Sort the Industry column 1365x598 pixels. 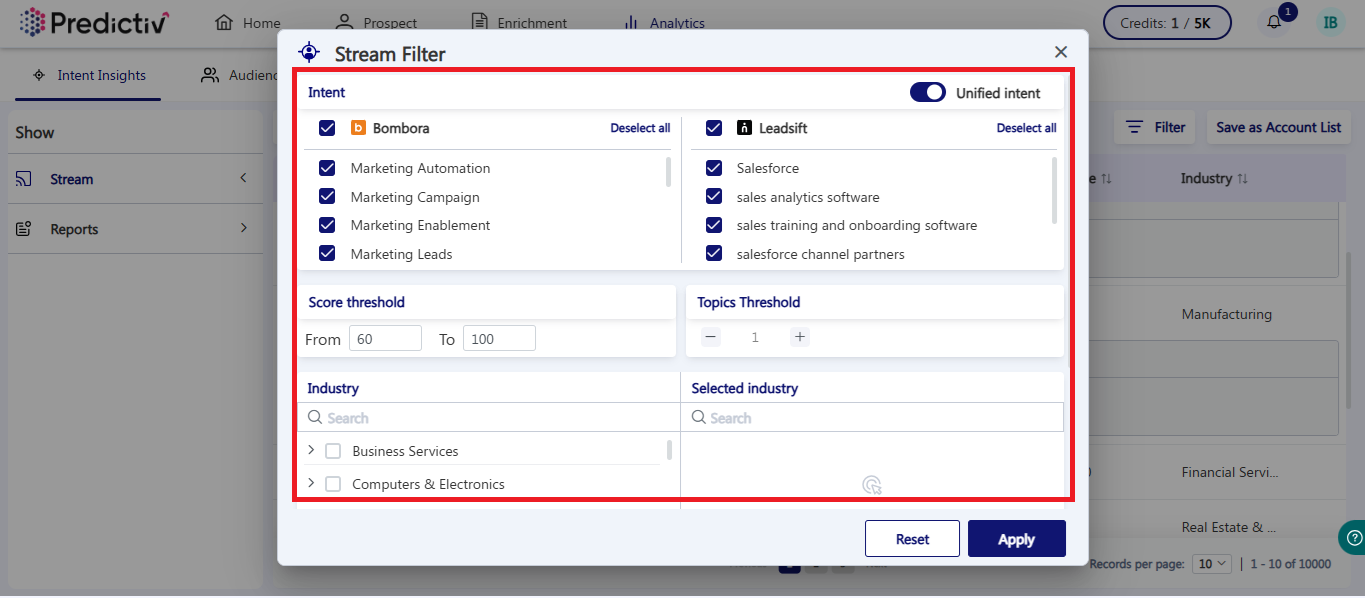tap(1242, 179)
